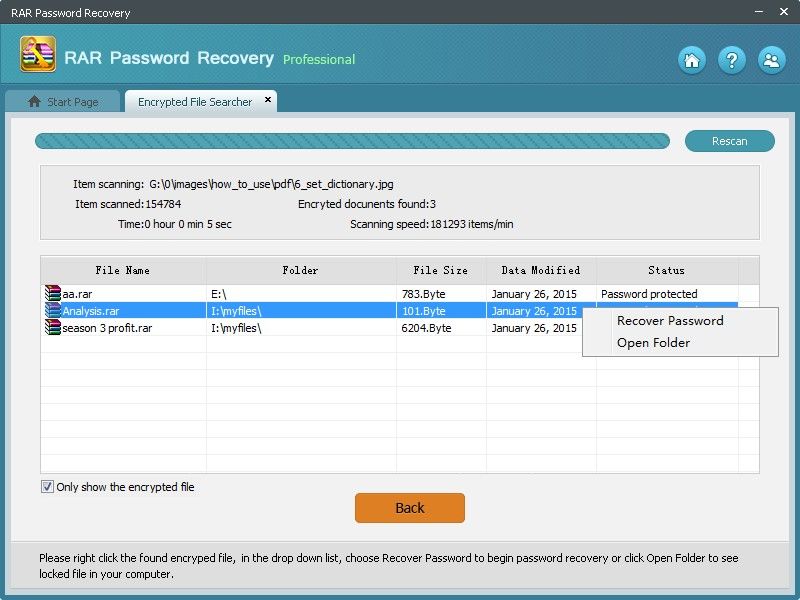Image resolution: width=800 pixels, height=600 pixels.
Task: Choose Recover Password from context menu
Action: 670,320
